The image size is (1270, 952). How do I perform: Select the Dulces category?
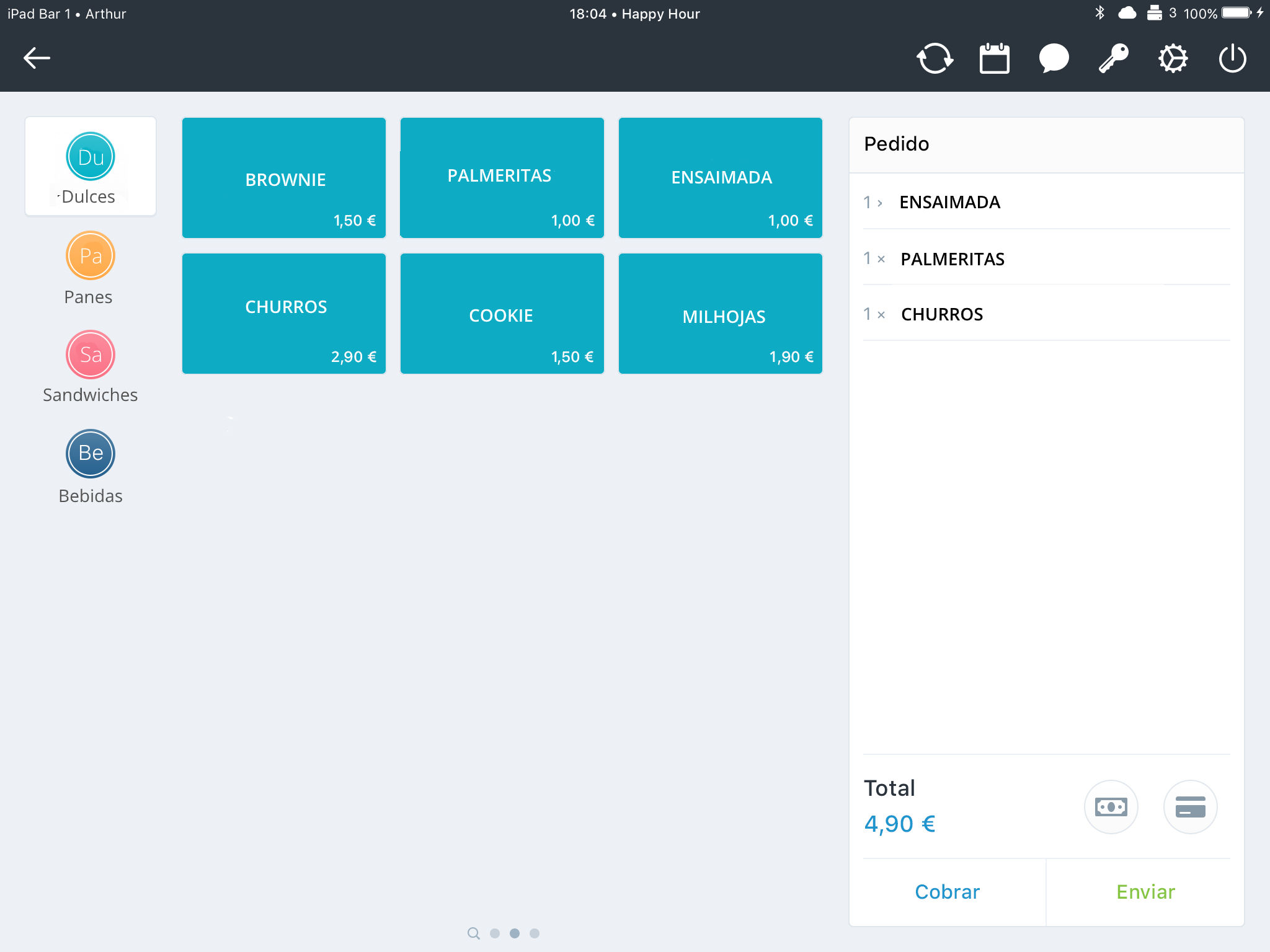tap(91, 167)
